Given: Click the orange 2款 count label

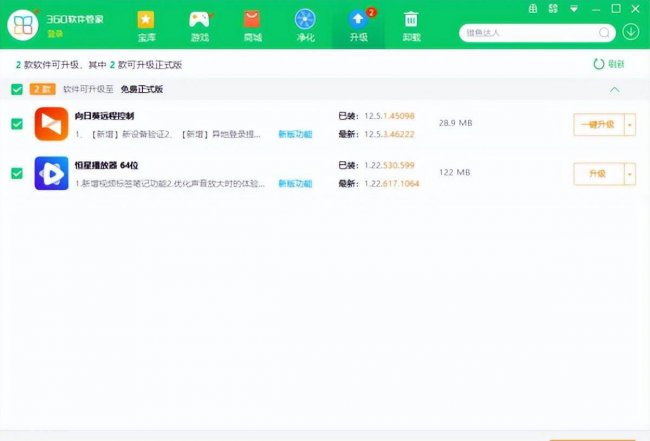Looking at the screenshot, I should tap(42, 89).
